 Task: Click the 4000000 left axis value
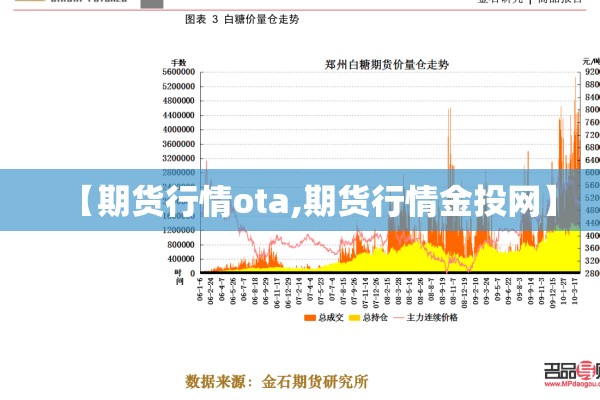178,129
